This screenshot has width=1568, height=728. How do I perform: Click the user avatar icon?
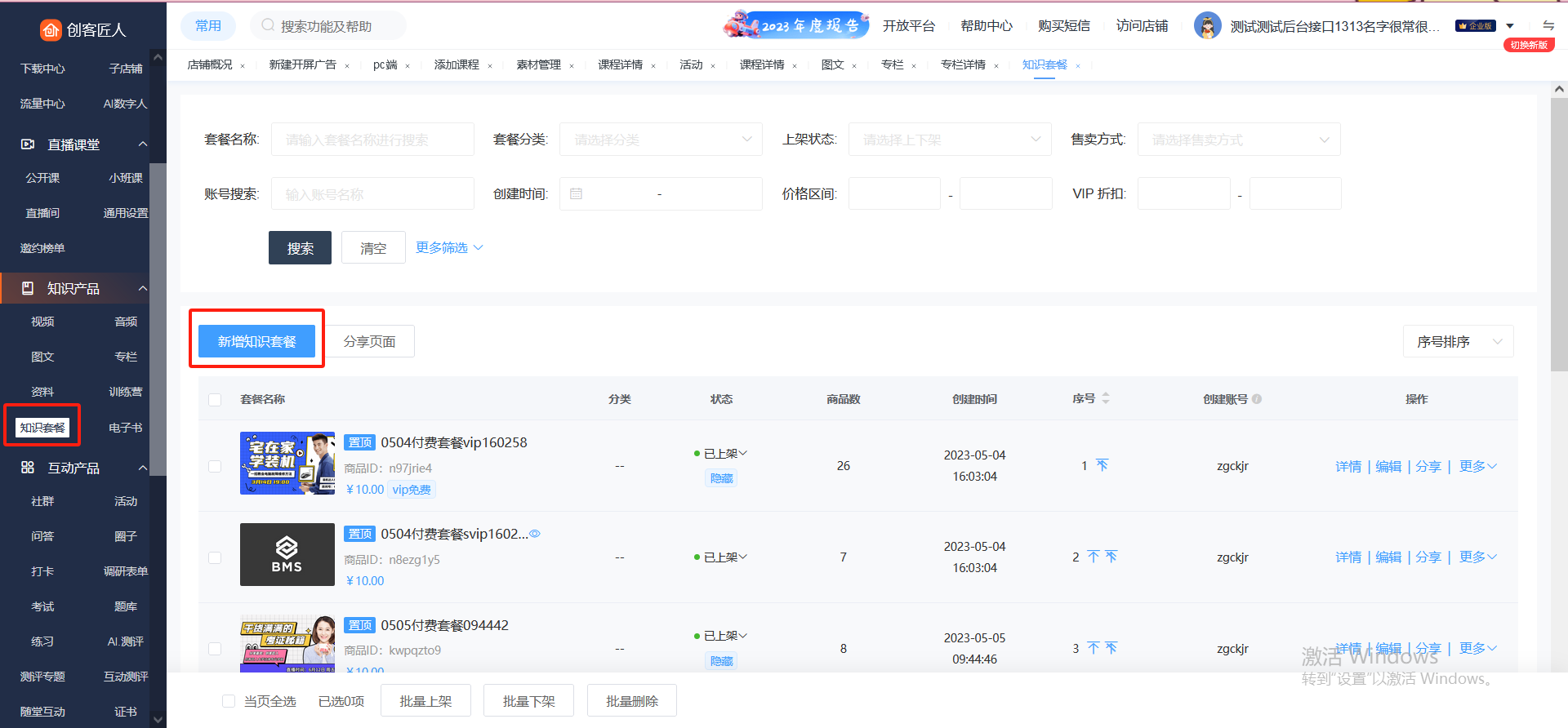click(x=1207, y=26)
